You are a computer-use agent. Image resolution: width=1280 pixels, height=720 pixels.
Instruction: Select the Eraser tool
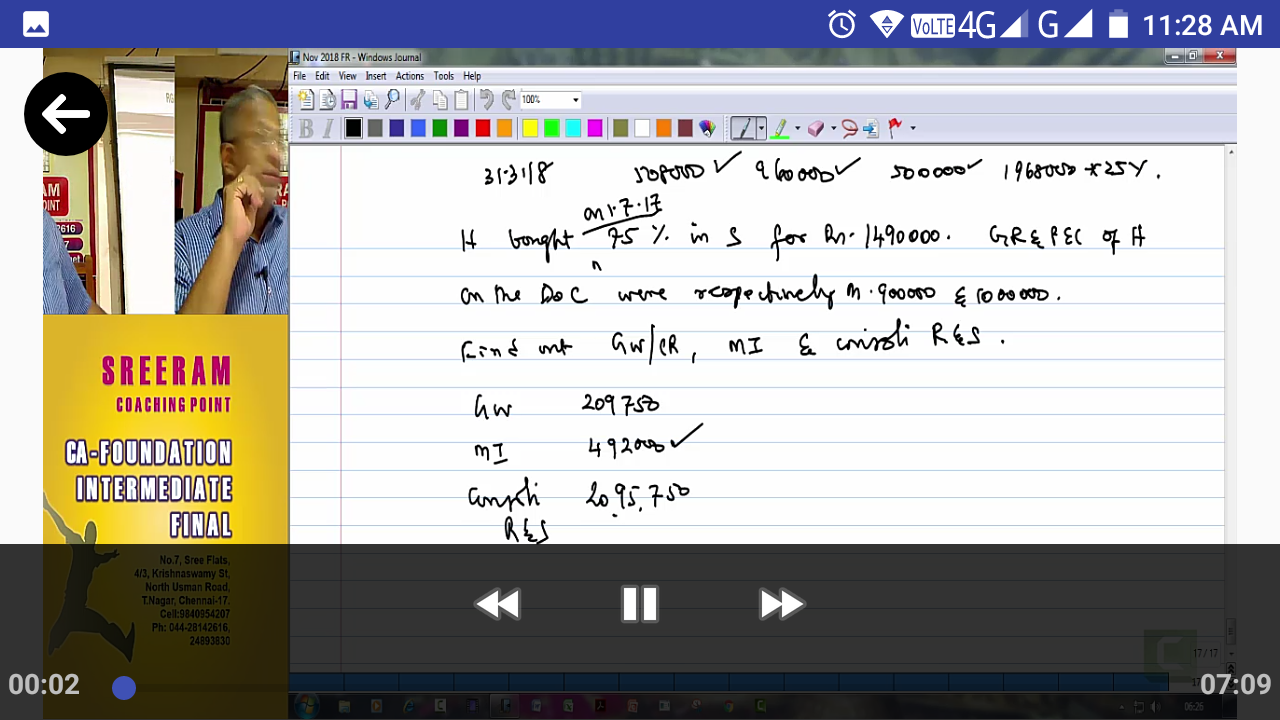(x=815, y=128)
